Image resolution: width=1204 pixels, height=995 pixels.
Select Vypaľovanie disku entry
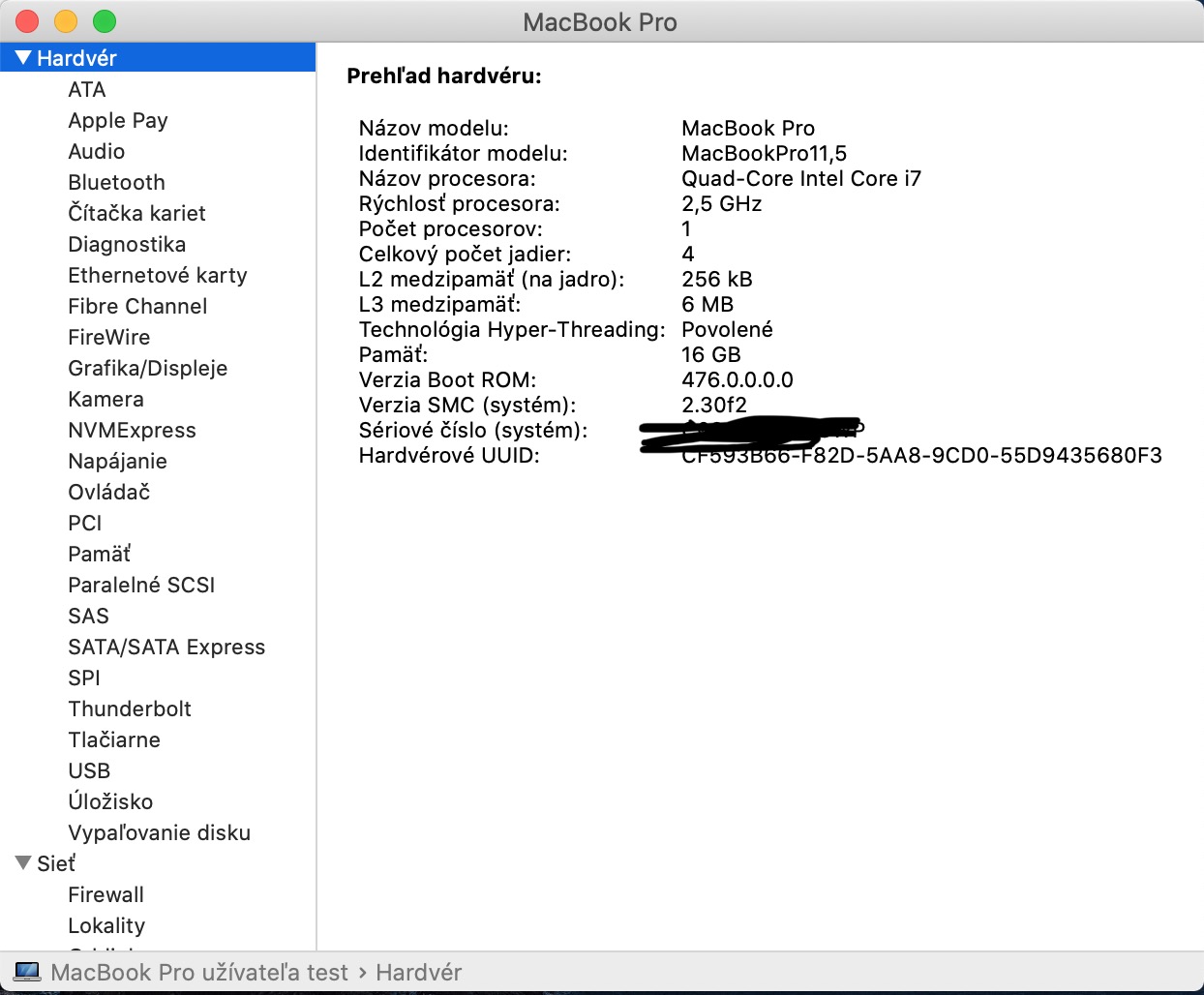pos(160,832)
